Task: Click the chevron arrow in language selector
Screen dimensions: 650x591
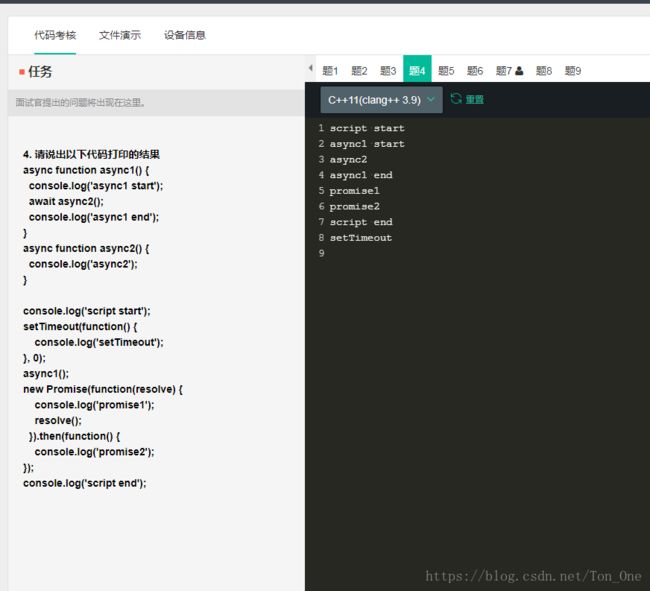Action: (x=431, y=100)
